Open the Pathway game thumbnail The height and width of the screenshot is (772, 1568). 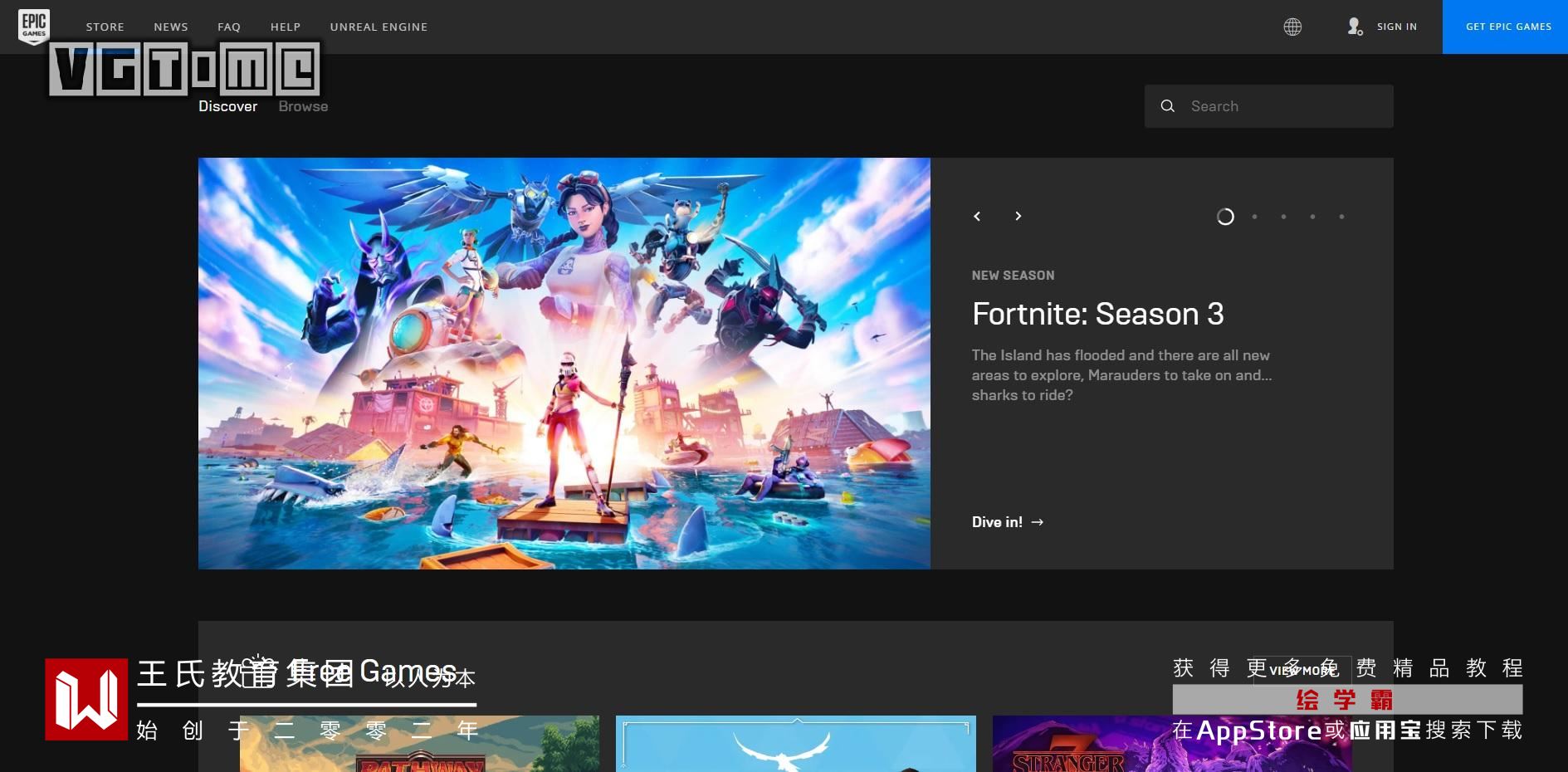pos(419,744)
